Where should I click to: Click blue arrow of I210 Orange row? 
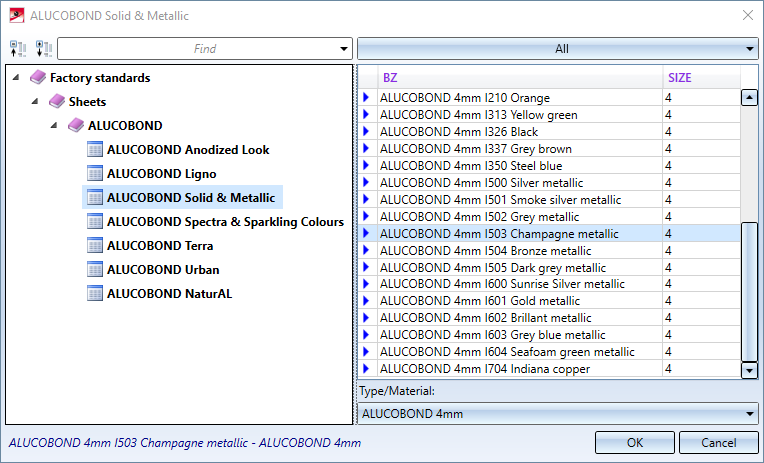click(366, 97)
